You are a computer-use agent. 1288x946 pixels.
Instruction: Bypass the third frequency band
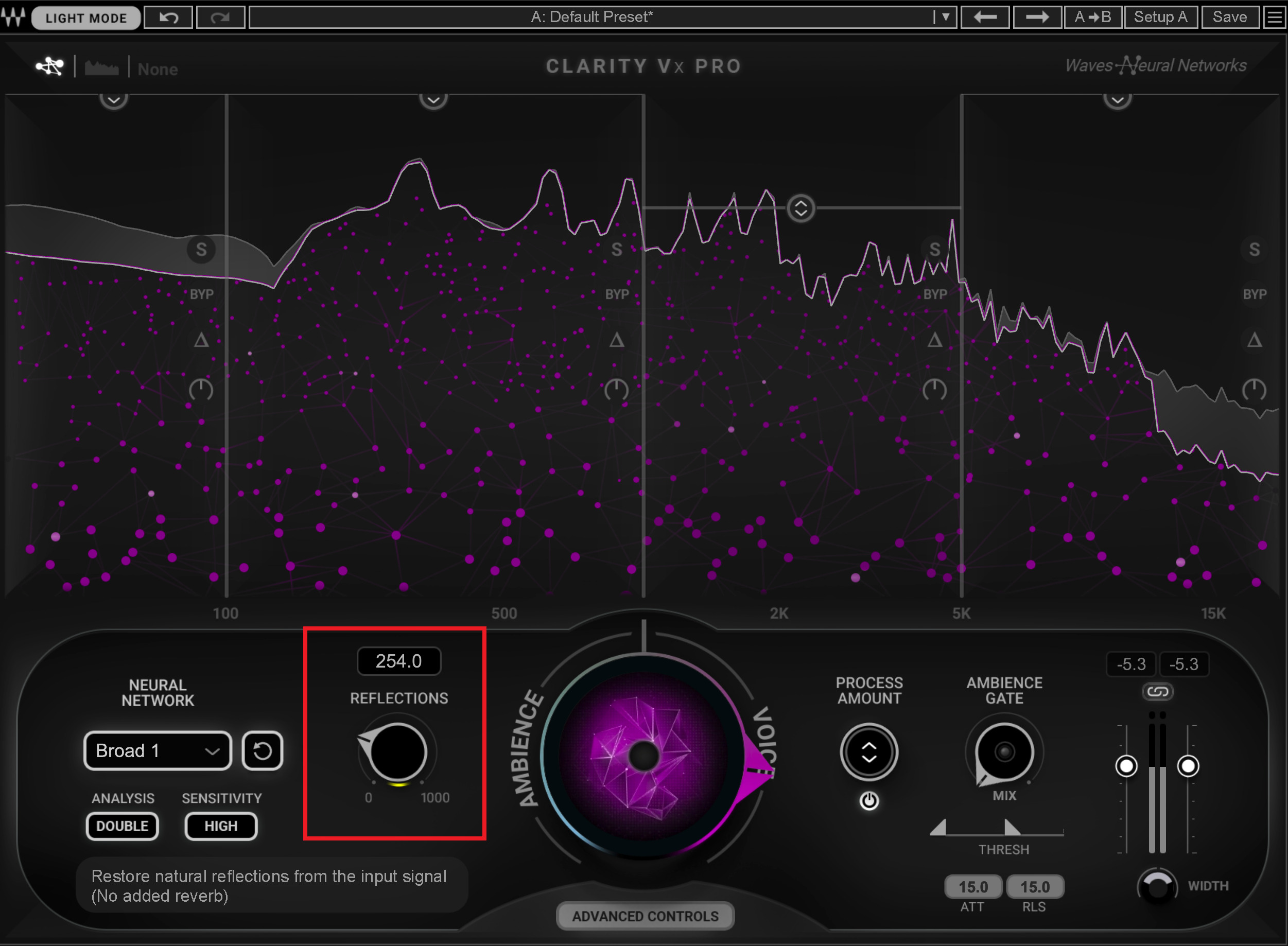point(935,294)
